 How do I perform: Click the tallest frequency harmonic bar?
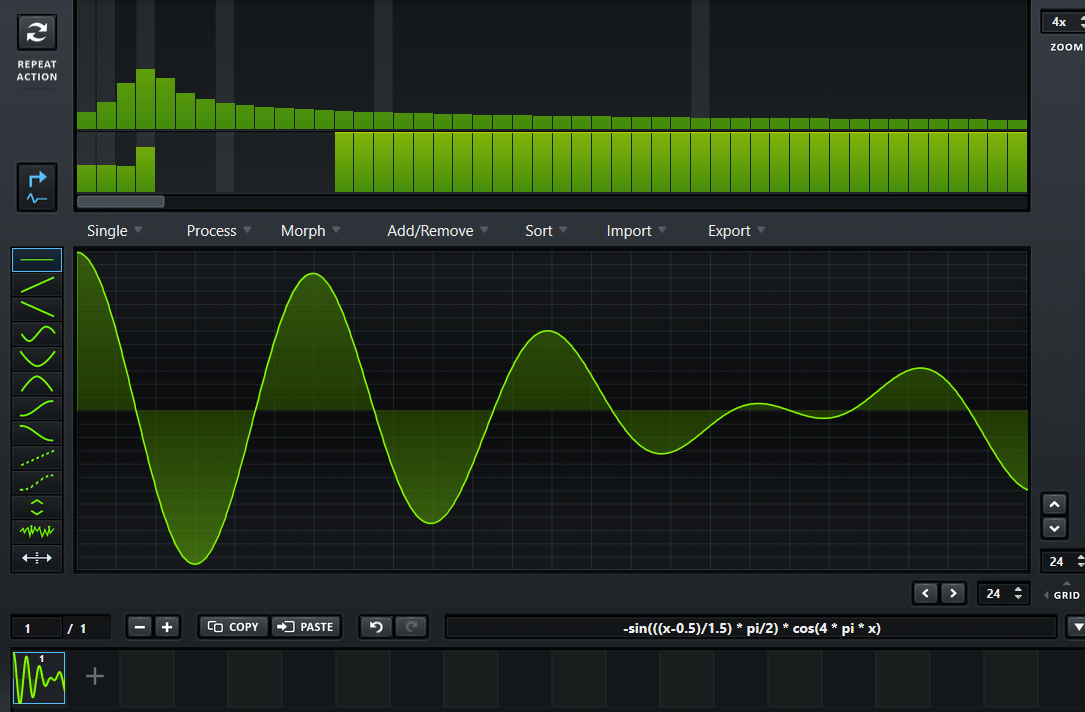(145, 99)
